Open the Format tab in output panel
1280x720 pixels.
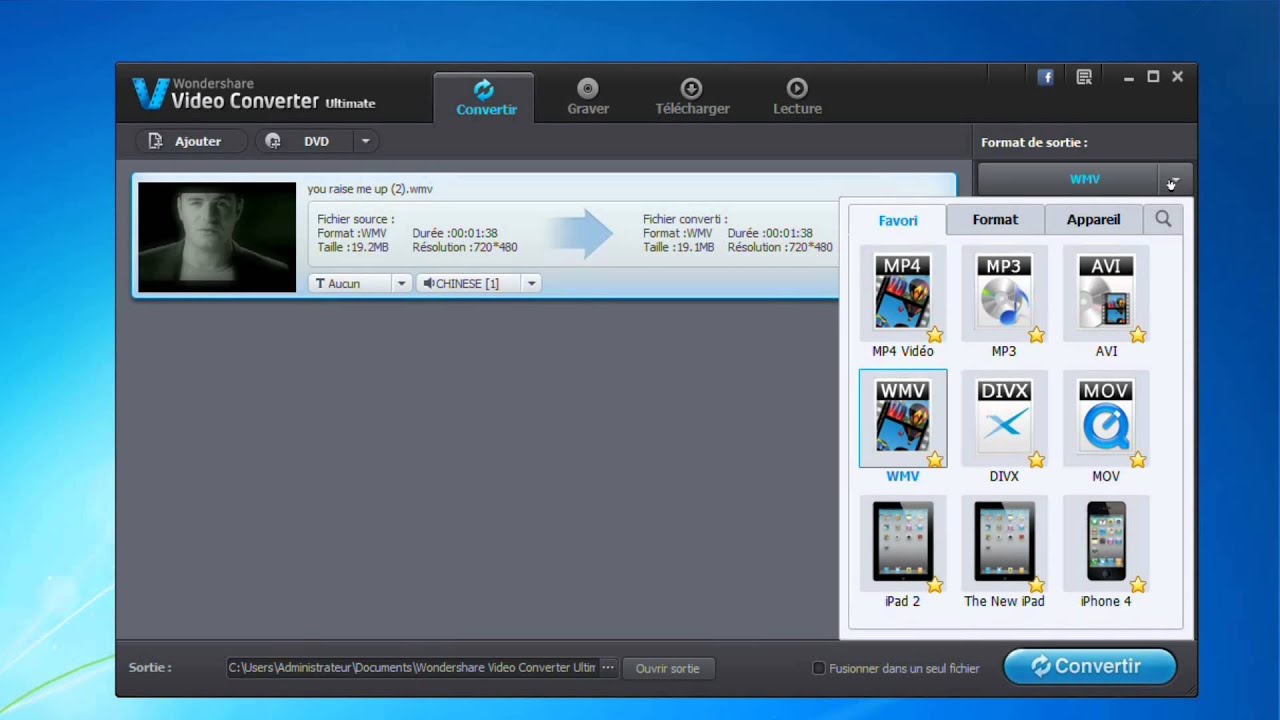coord(995,219)
